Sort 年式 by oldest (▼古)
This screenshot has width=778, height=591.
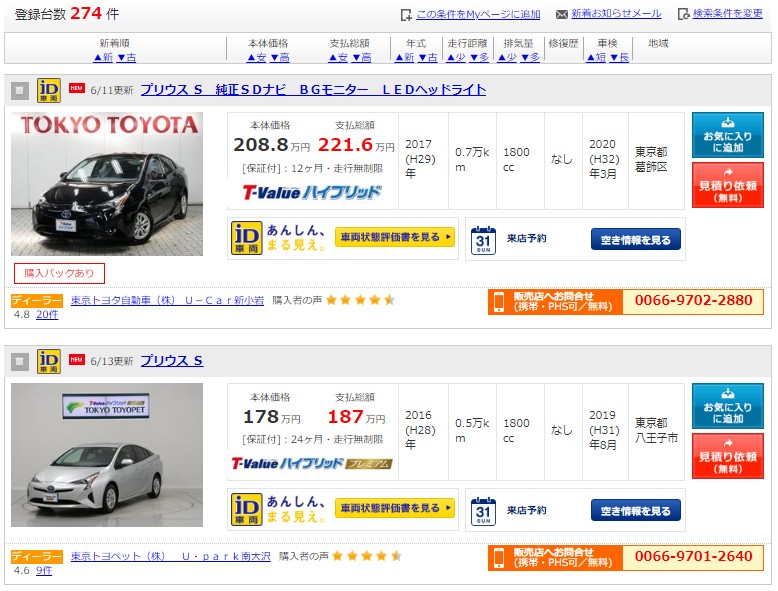coord(428,57)
